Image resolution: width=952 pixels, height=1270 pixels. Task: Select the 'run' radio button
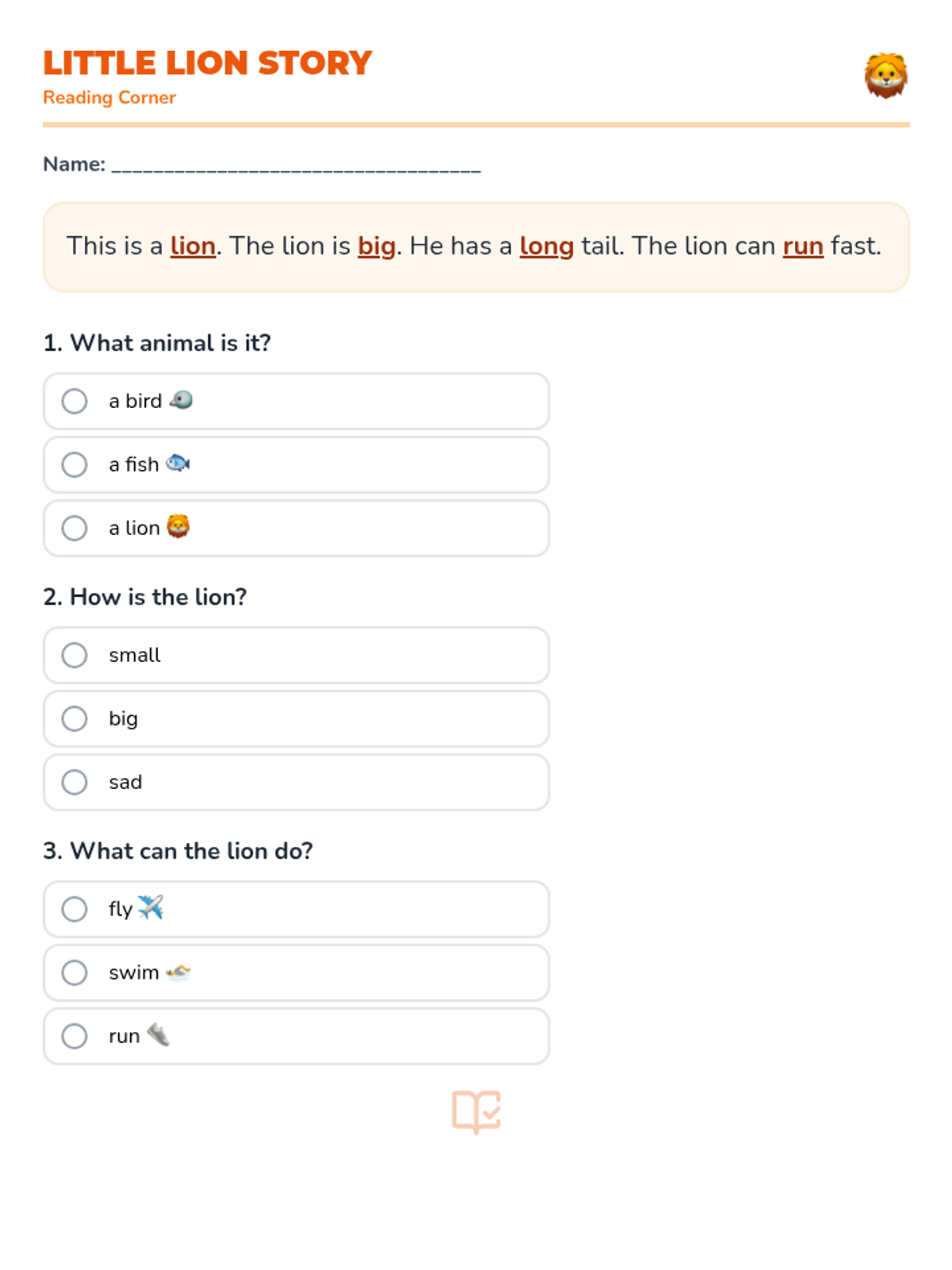coord(75,1036)
